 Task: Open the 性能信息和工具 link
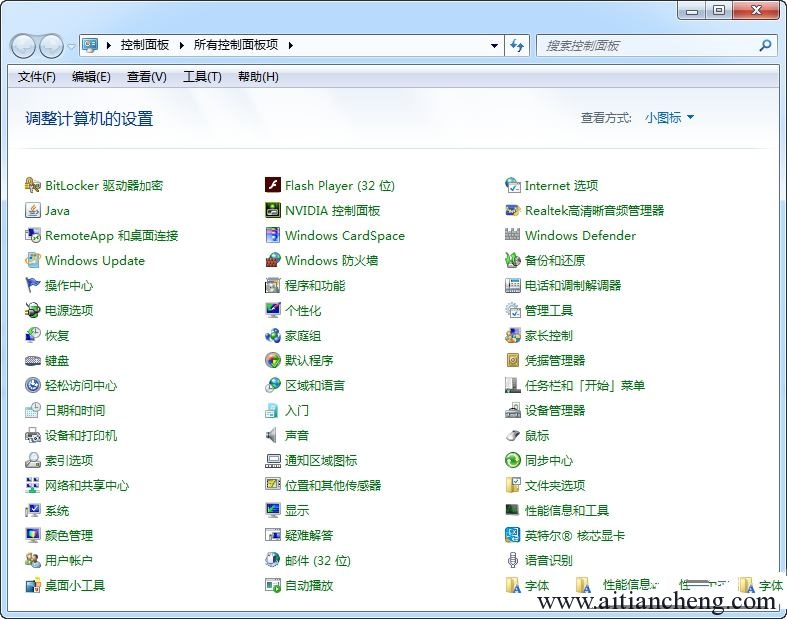coord(567,511)
